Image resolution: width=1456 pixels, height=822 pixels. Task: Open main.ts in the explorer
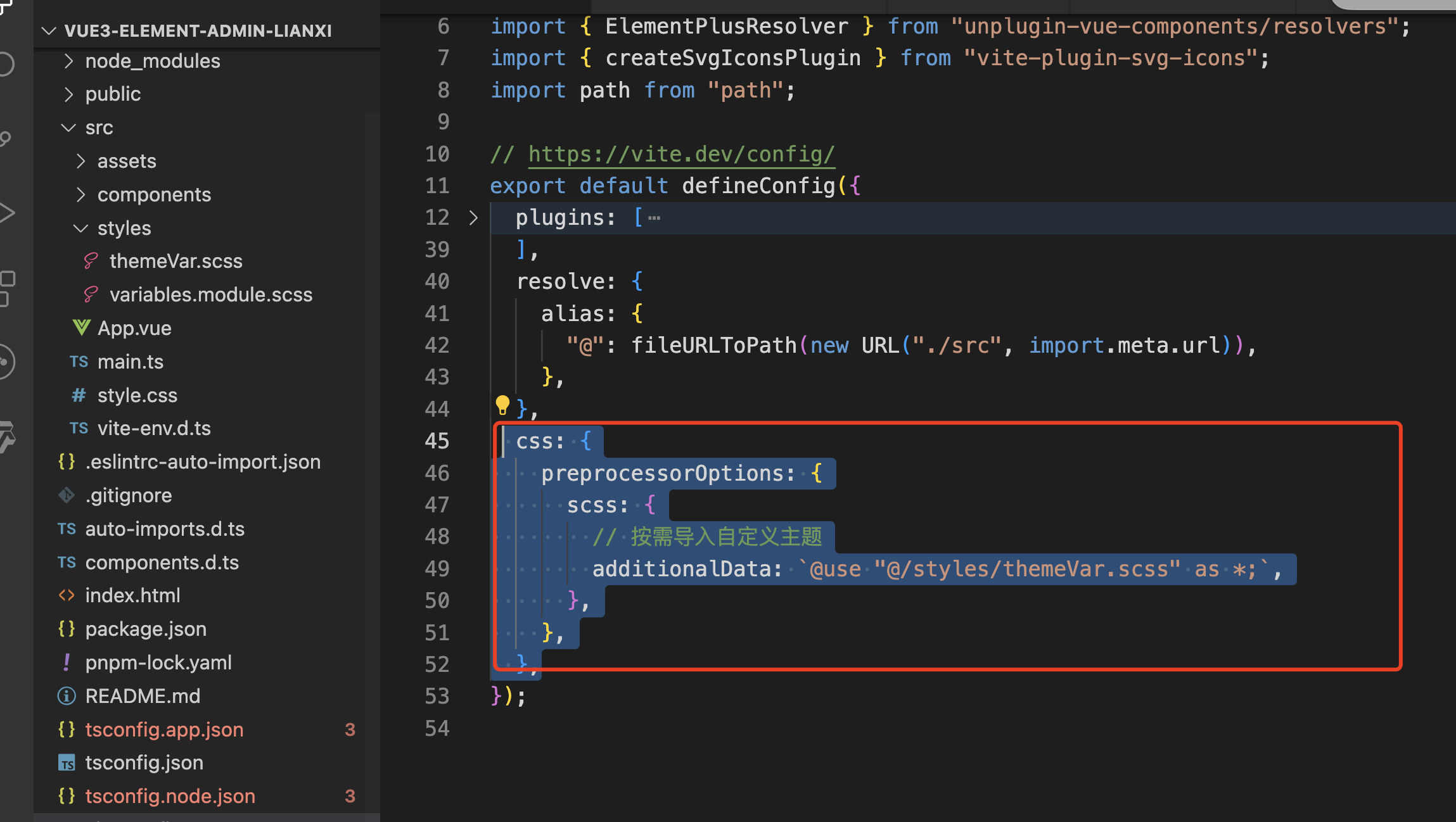pyautogui.click(x=131, y=362)
